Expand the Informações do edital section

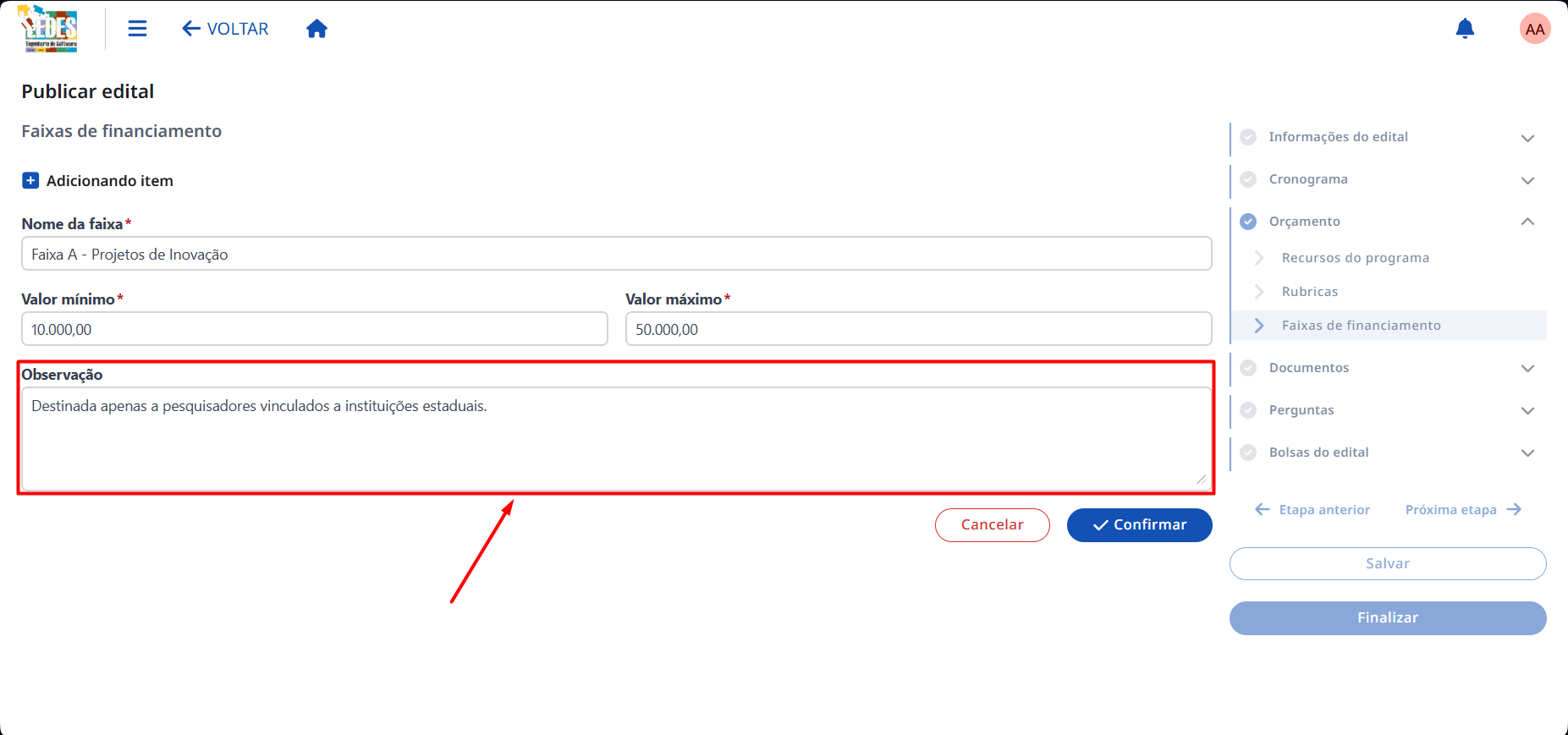click(1527, 138)
